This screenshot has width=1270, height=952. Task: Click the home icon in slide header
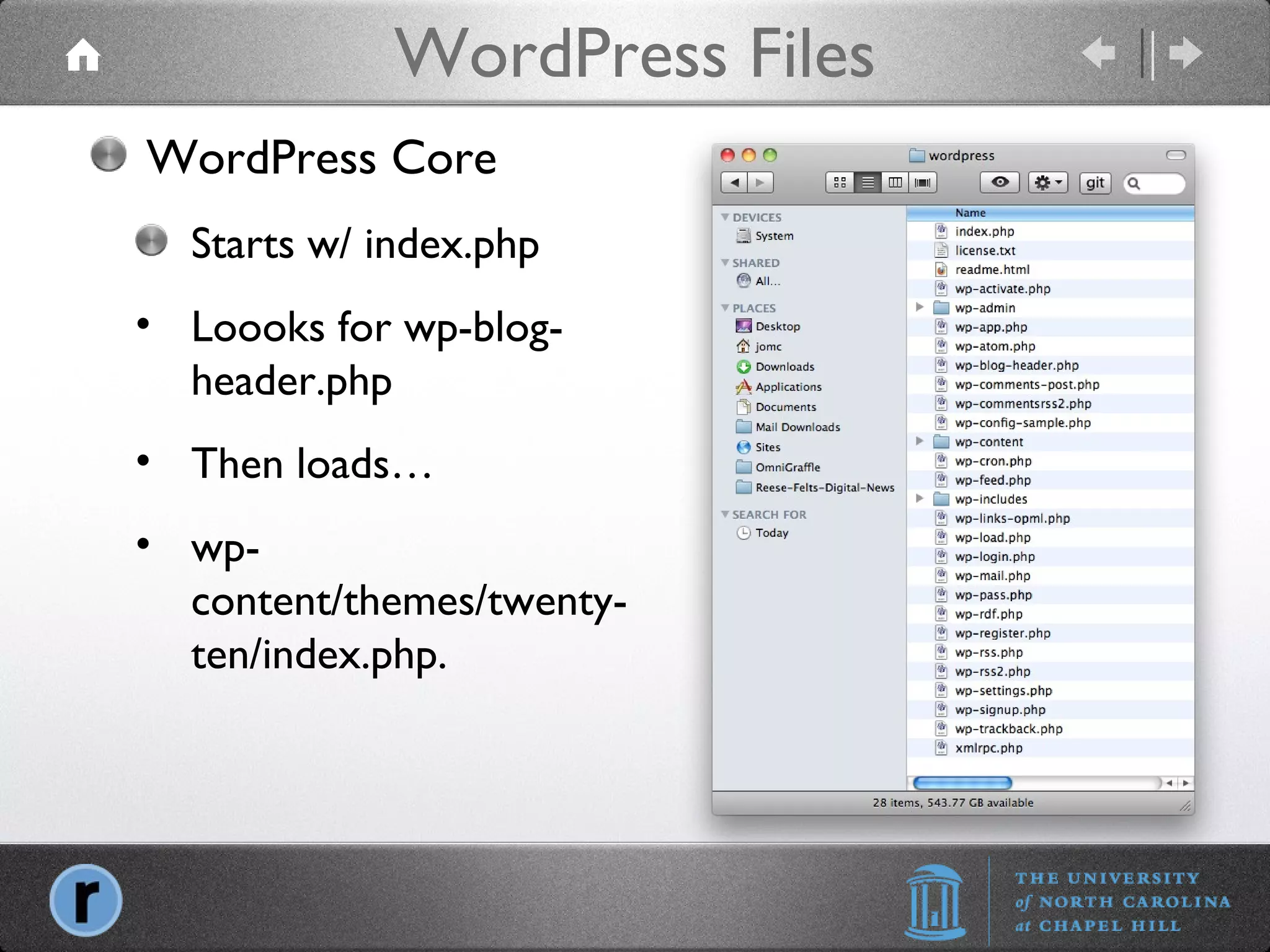(x=83, y=55)
